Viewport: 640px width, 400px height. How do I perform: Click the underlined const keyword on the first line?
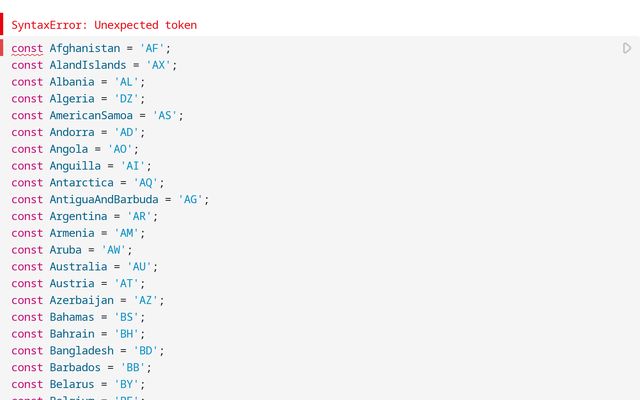tap(27, 48)
